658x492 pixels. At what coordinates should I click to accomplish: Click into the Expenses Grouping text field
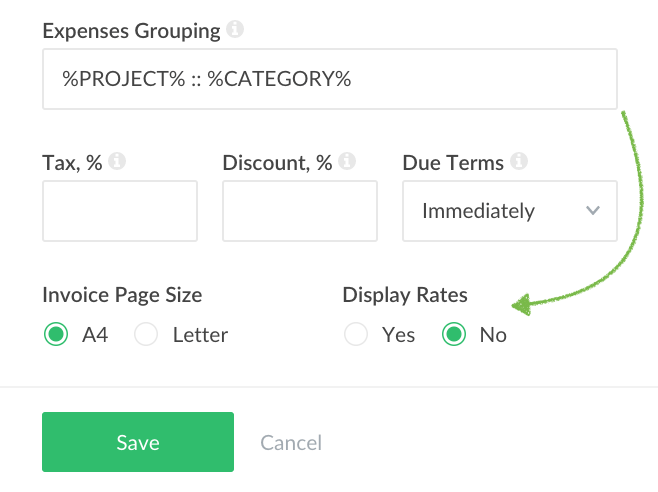click(x=330, y=80)
